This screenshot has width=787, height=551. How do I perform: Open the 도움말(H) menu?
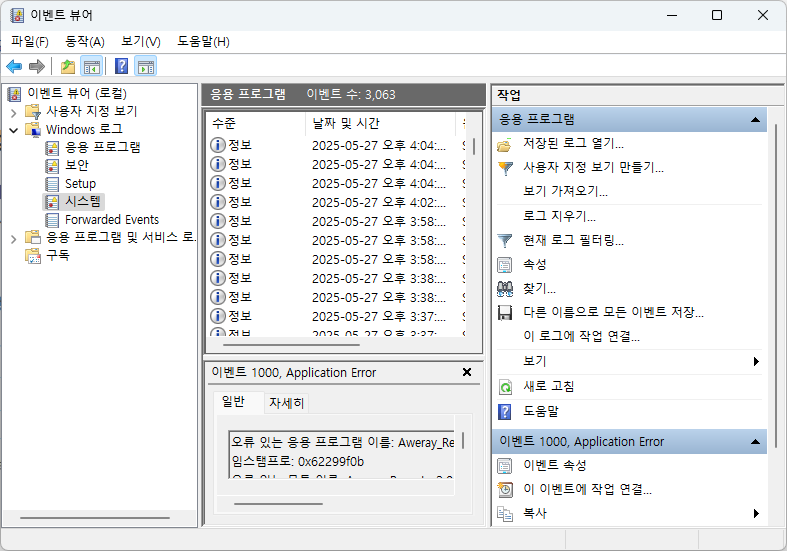pyautogui.click(x=203, y=42)
